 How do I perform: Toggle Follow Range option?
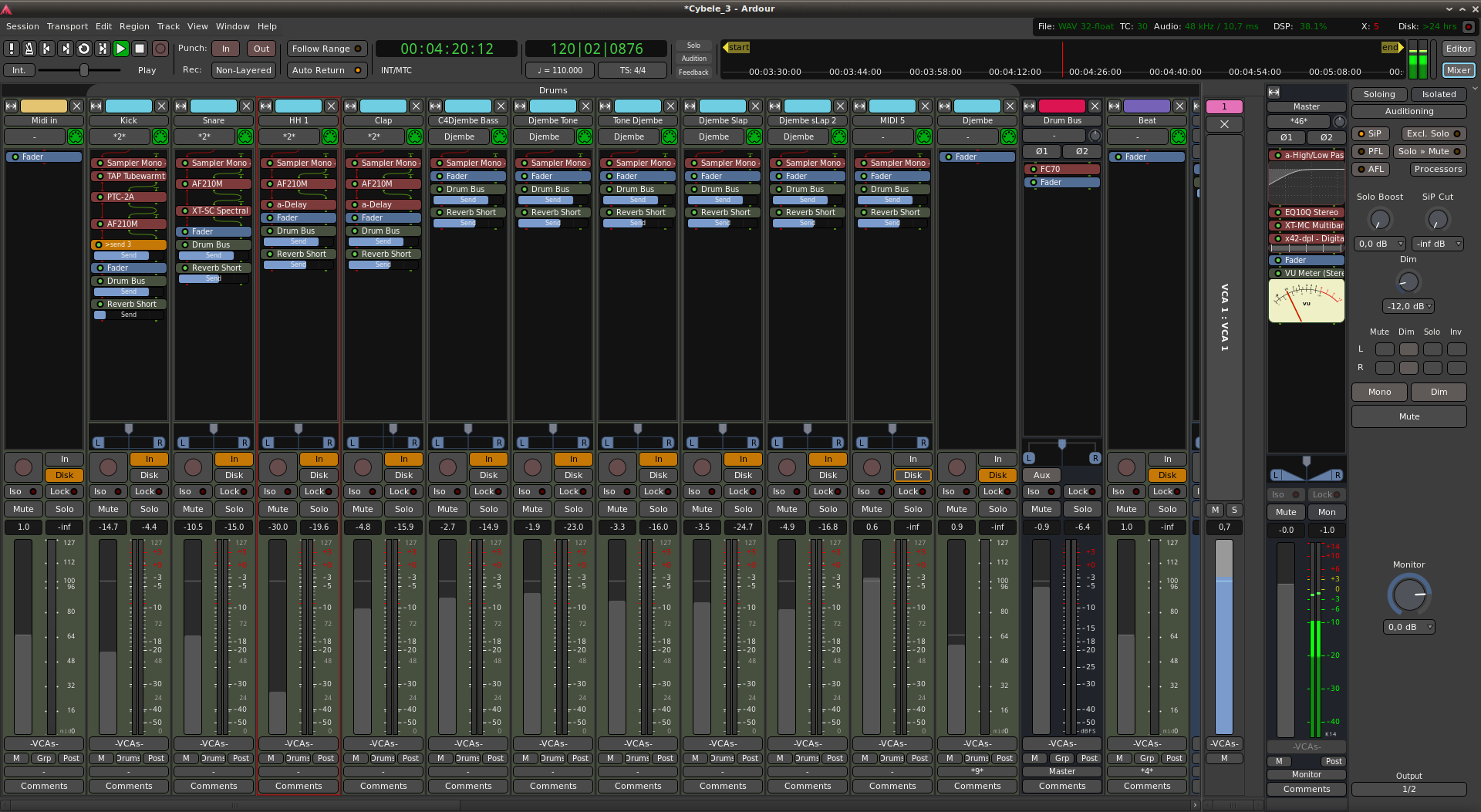coord(327,49)
